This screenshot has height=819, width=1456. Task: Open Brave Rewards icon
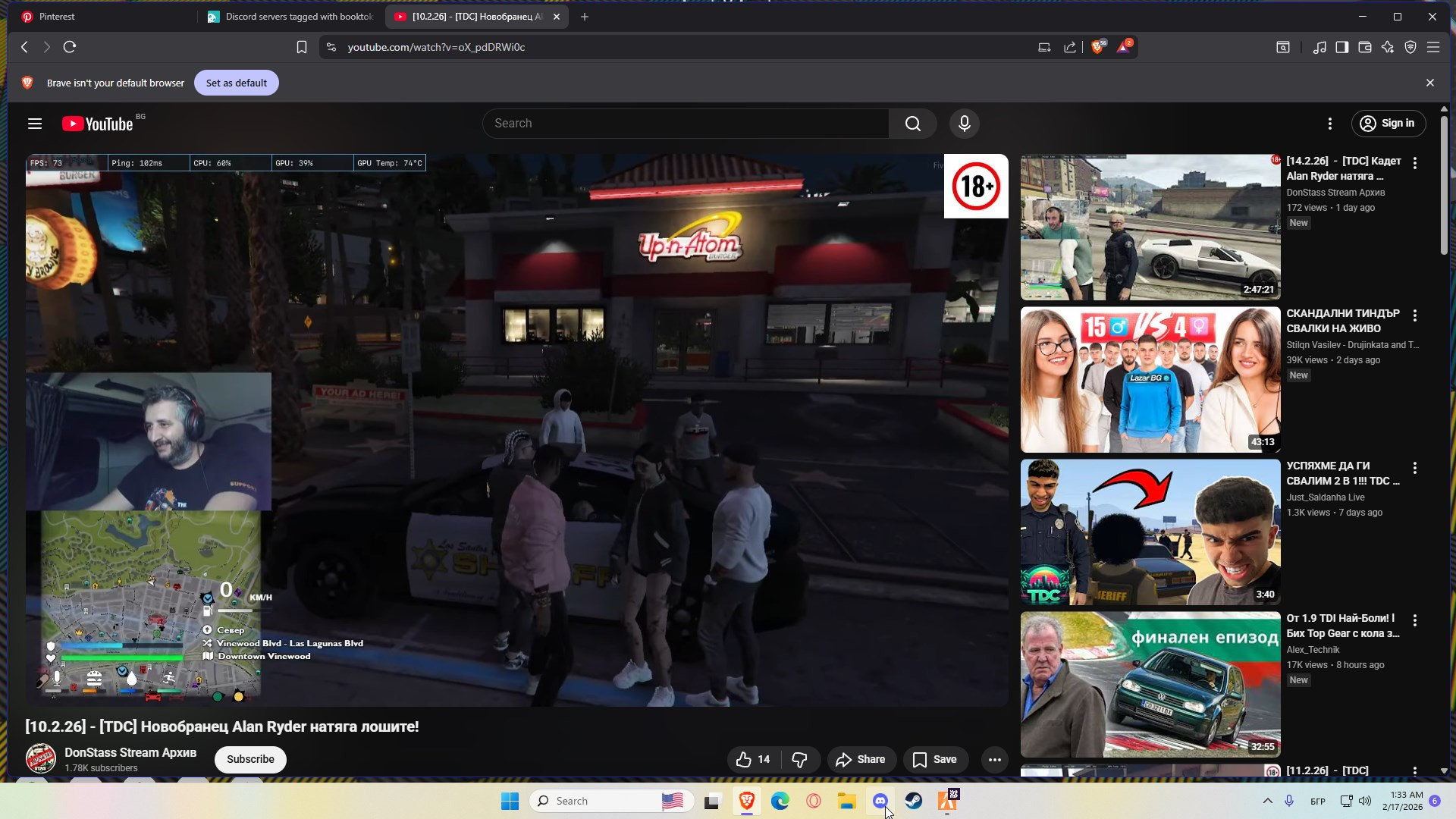tap(1124, 47)
